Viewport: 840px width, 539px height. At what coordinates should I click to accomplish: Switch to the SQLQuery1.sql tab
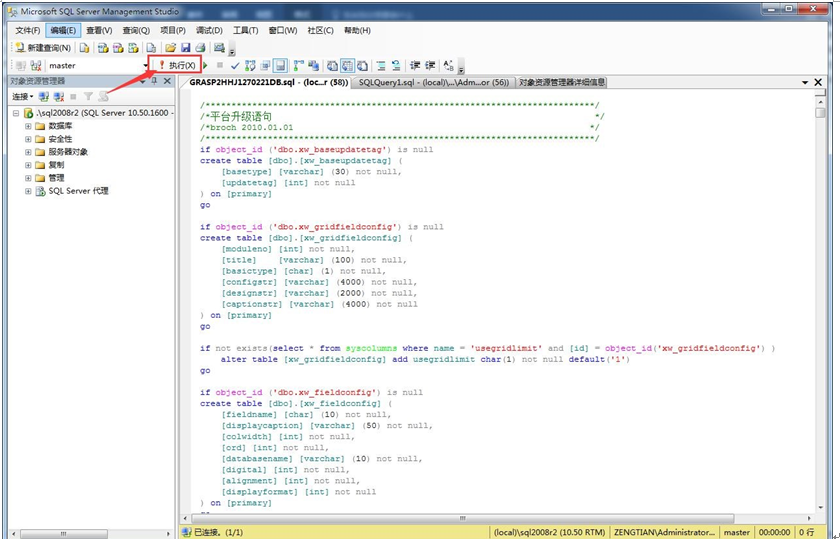[x=434, y=82]
